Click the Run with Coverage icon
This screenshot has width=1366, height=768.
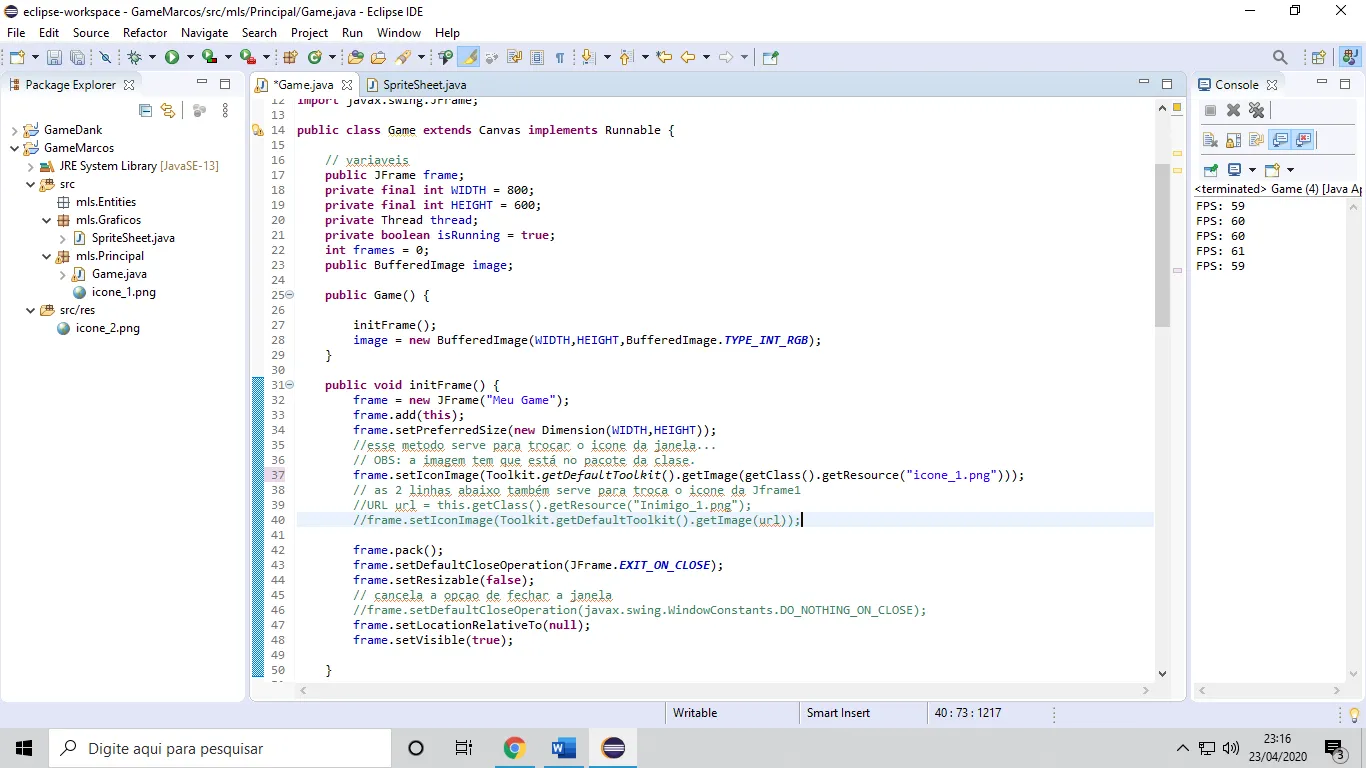209,57
